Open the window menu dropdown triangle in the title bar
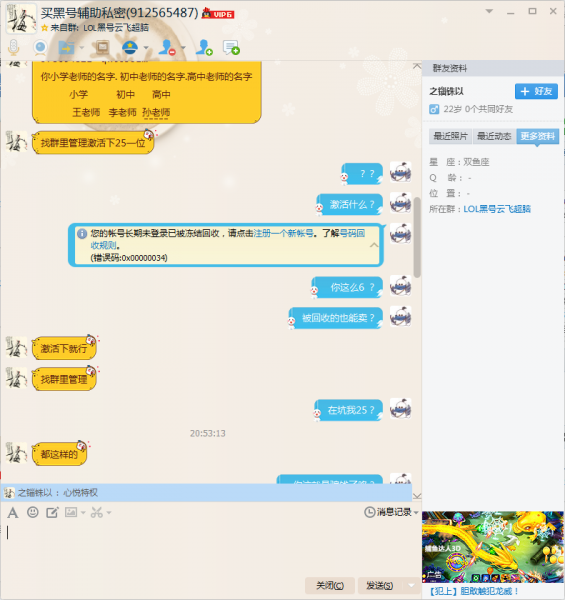The width and height of the screenshot is (565, 600). (489, 11)
